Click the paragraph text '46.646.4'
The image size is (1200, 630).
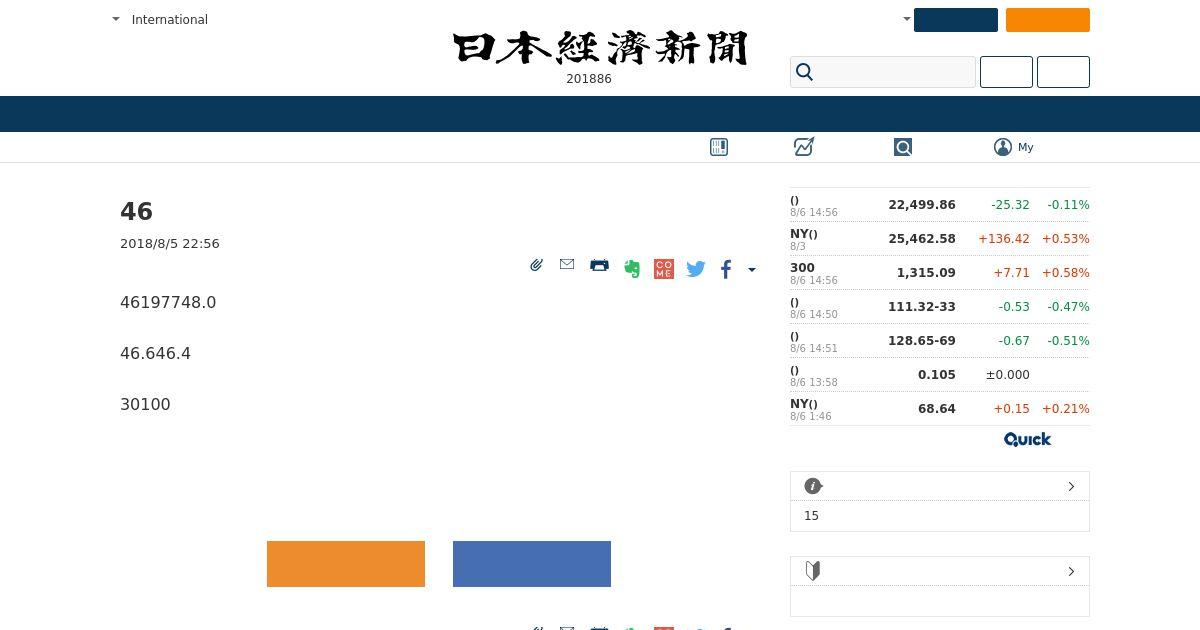(155, 353)
